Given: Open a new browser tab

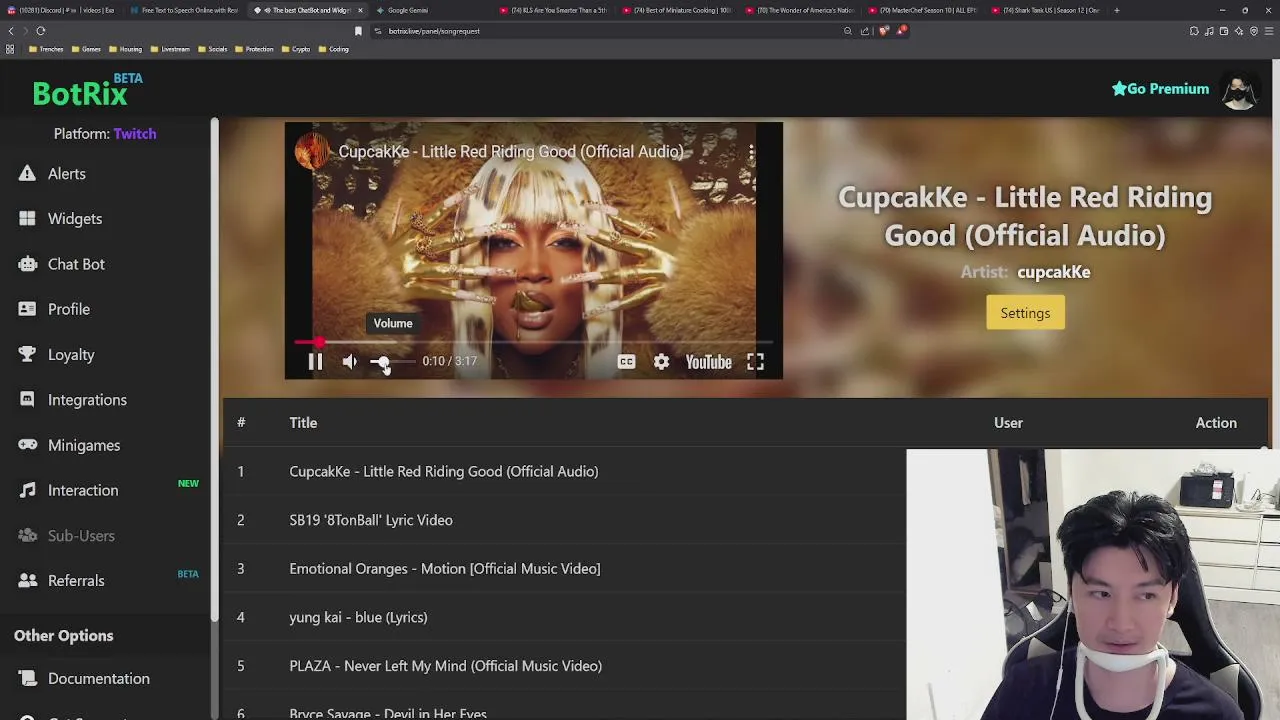Looking at the screenshot, I should (1116, 10).
